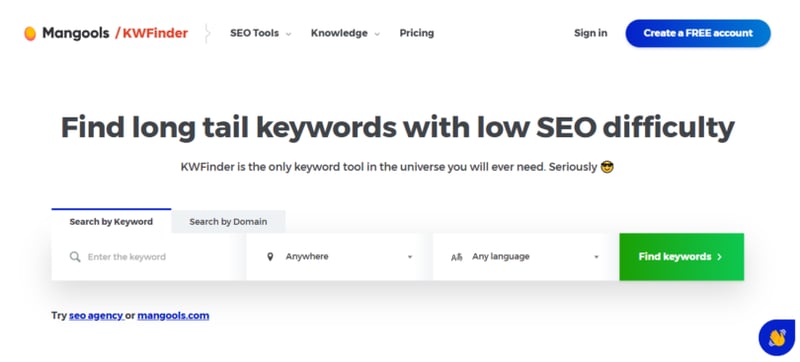Click the location pin icon
This screenshot has width=800, height=362.
point(270,257)
